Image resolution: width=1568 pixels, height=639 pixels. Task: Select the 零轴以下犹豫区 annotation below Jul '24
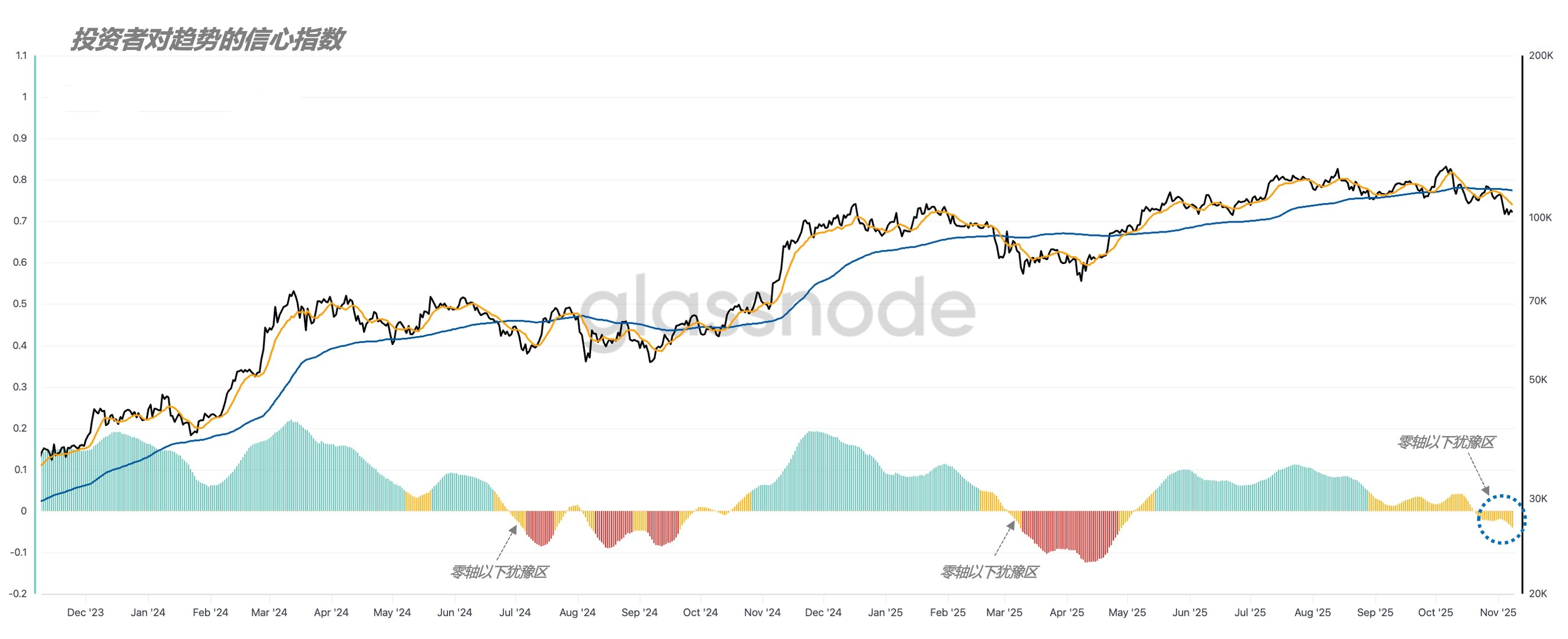coord(499,572)
